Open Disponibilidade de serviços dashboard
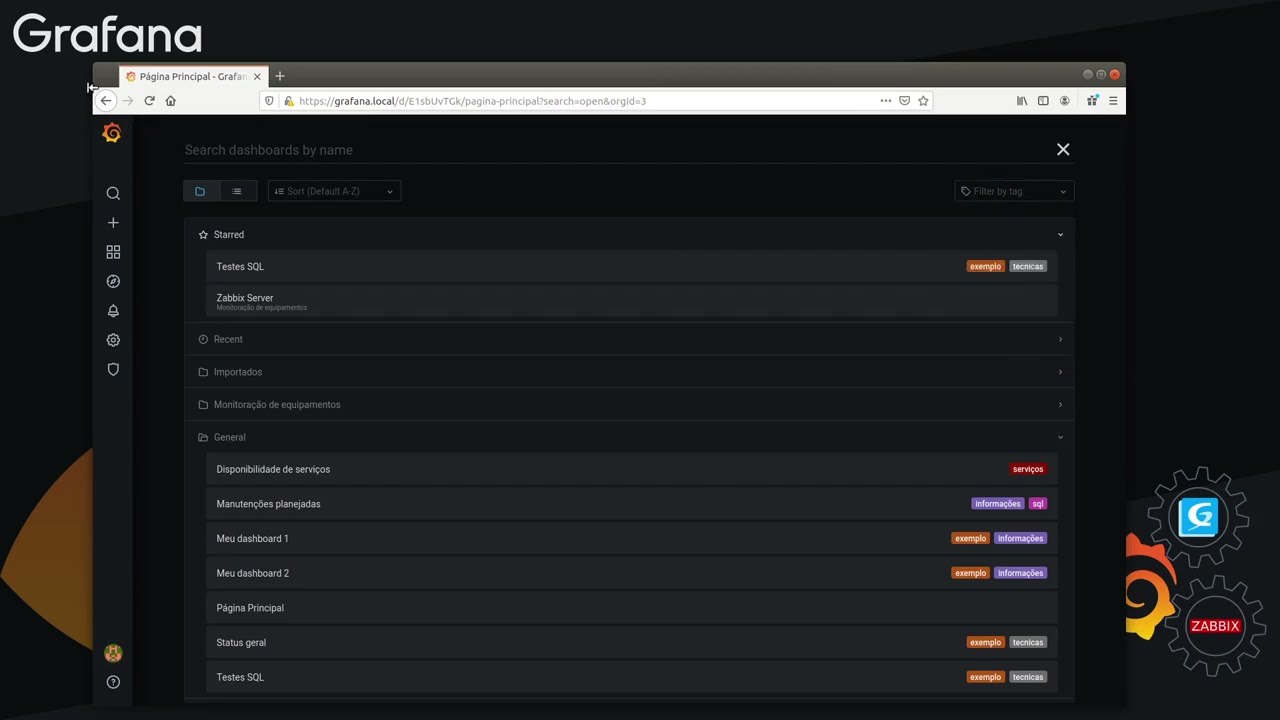 tap(631, 469)
